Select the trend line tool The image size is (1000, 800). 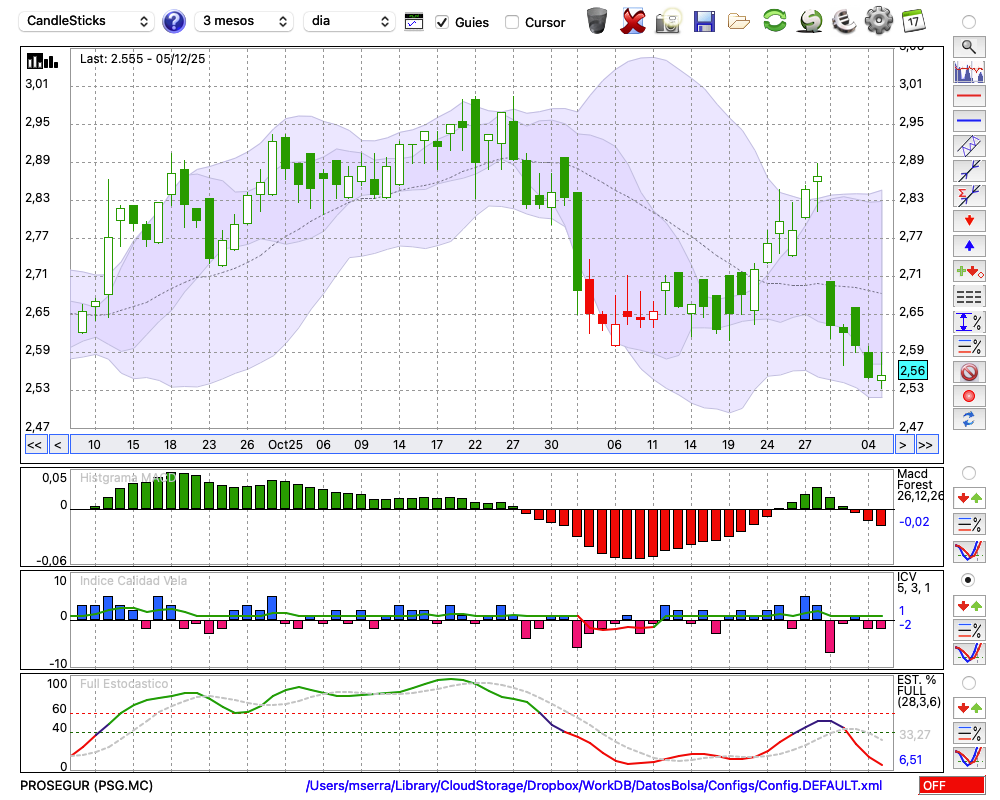pos(969,171)
